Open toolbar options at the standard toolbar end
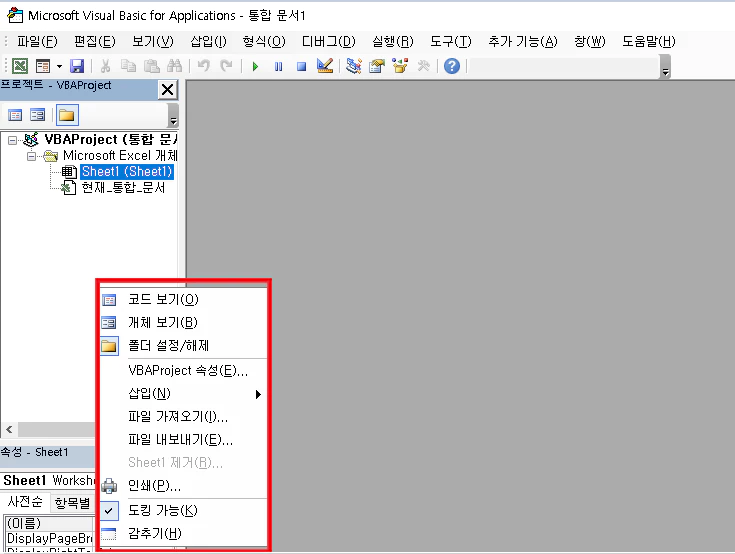This screenshot has width=735, height=554. tap(665, 67)
